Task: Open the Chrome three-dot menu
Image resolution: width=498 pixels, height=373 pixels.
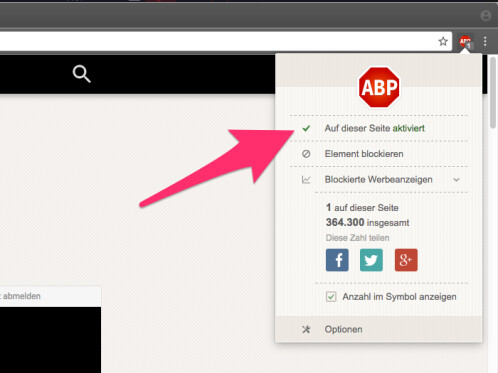Action: [485, 42]
